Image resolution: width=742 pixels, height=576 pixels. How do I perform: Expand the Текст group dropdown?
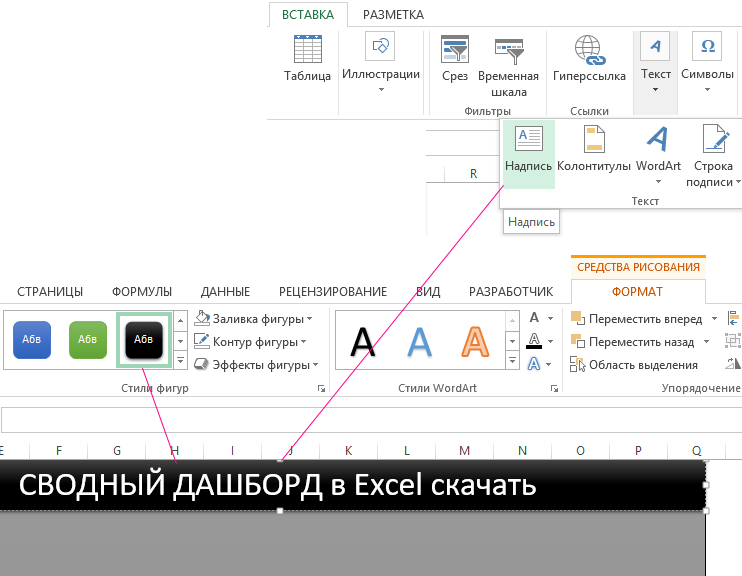tap(655, 60)
